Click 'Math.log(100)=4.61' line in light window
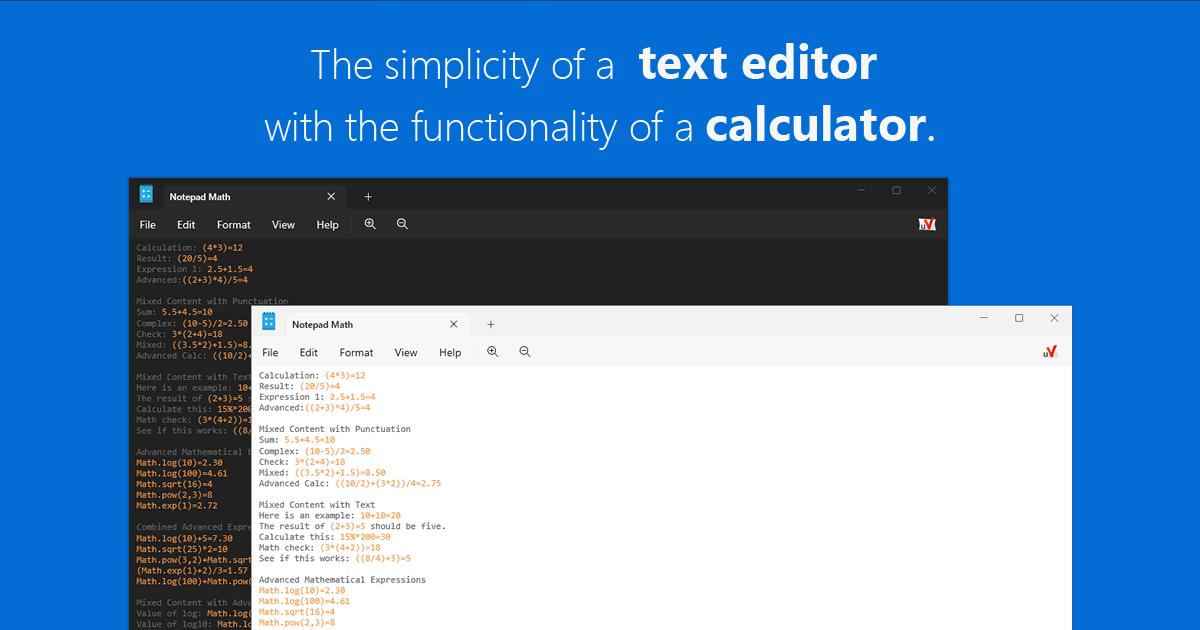This screenshot has height=630, width=1200. coord(305,602)
